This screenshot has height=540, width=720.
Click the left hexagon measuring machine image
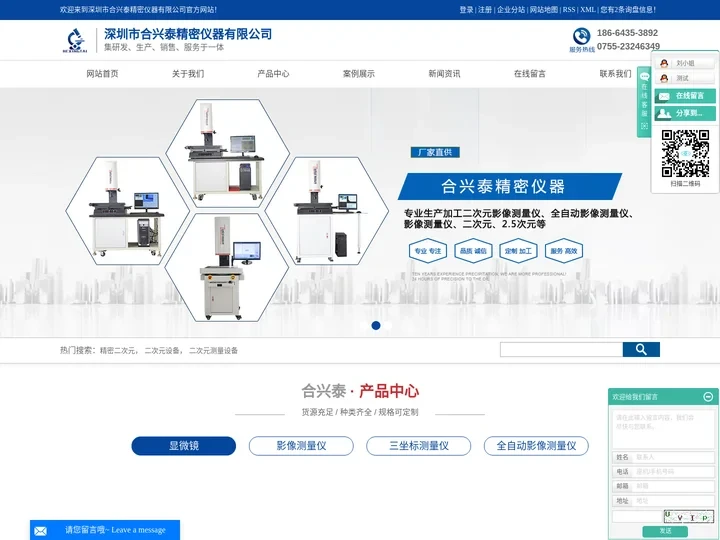(x=127, y=211)
